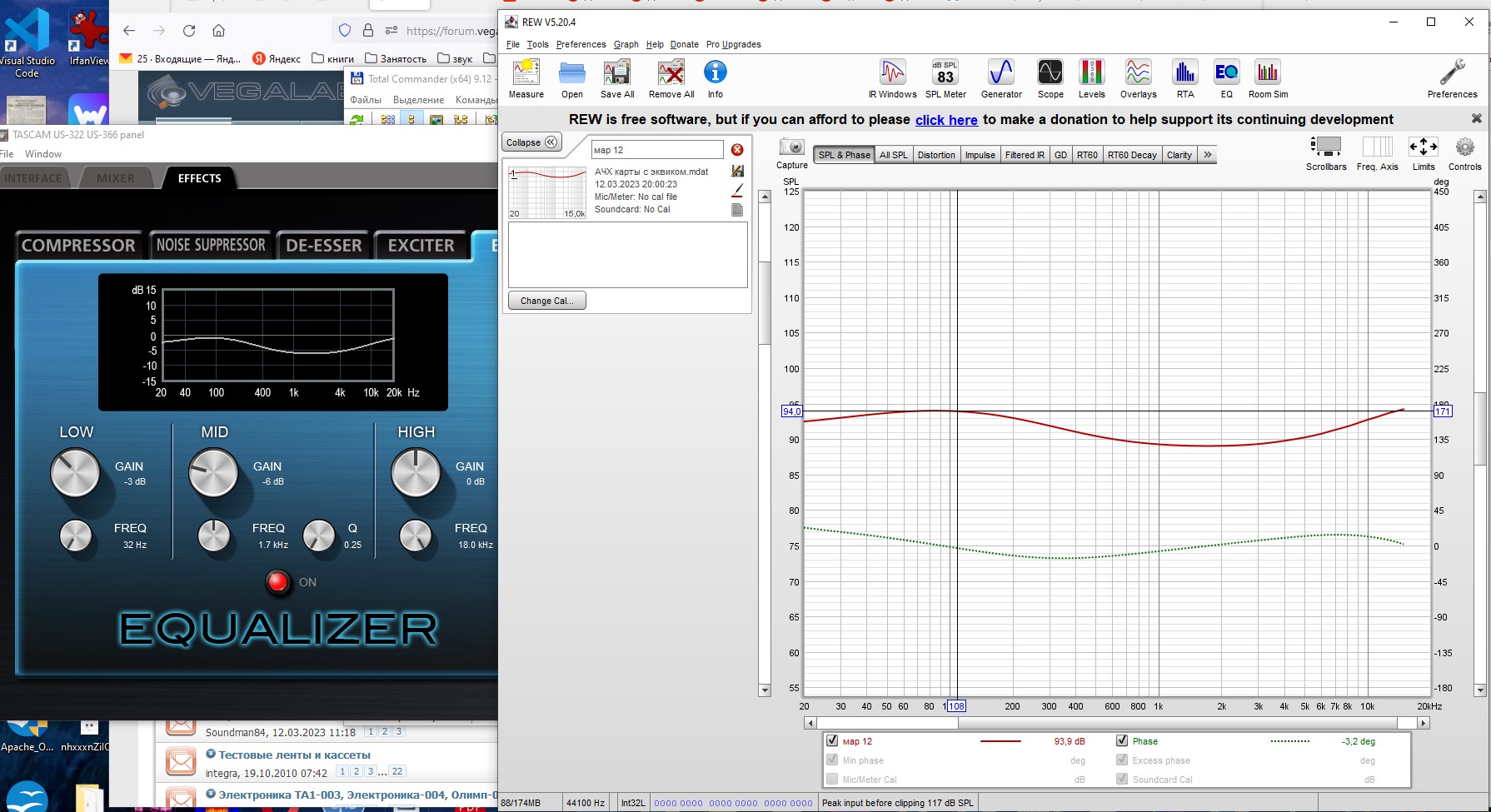Viewport: 1491px width, 812px height.
Task: Open the File menu in REW
Action: [x=513, y=44]
